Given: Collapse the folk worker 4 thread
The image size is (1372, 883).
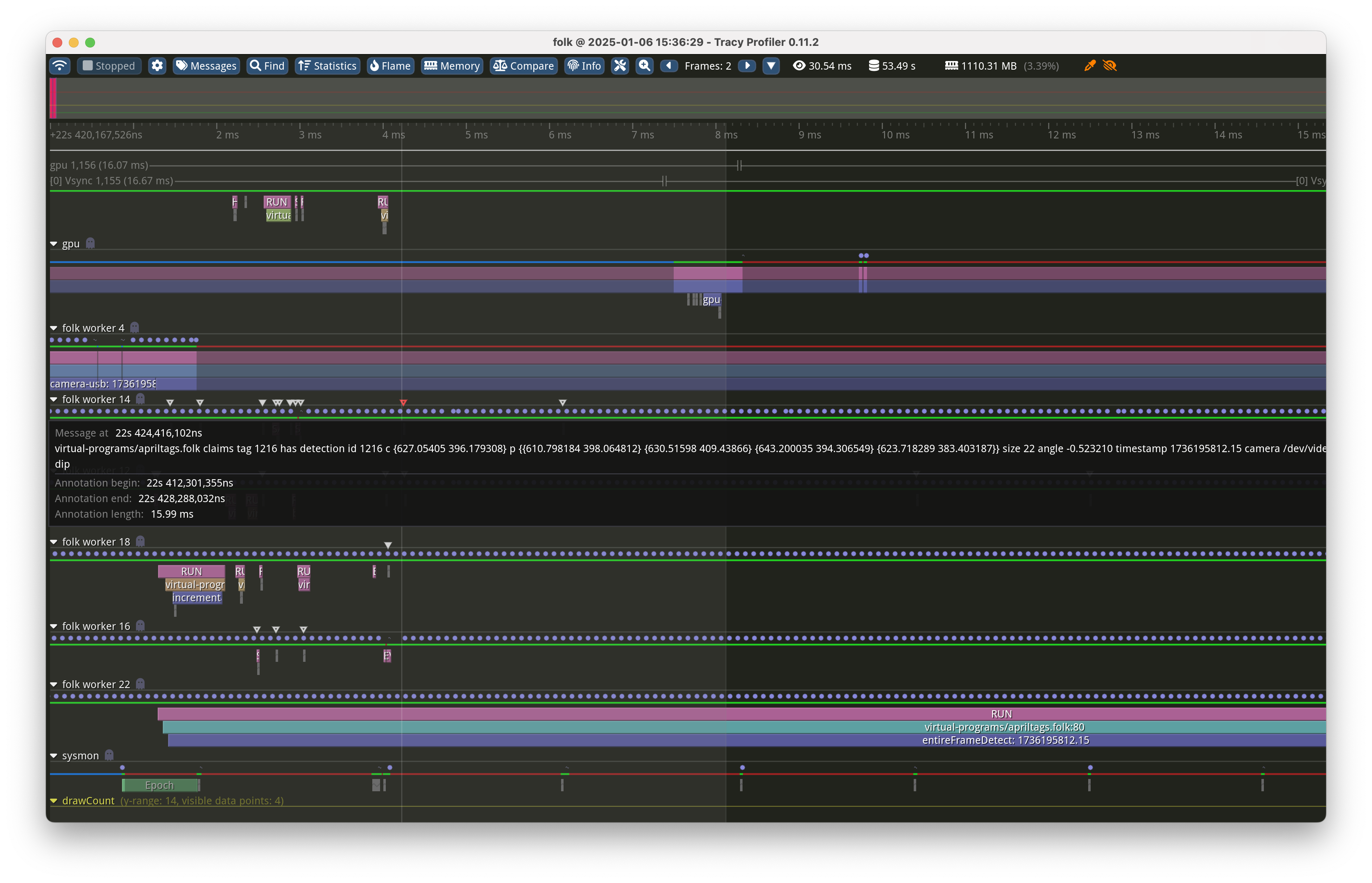Looking at the screenshot, I should (x=54, y=328).
